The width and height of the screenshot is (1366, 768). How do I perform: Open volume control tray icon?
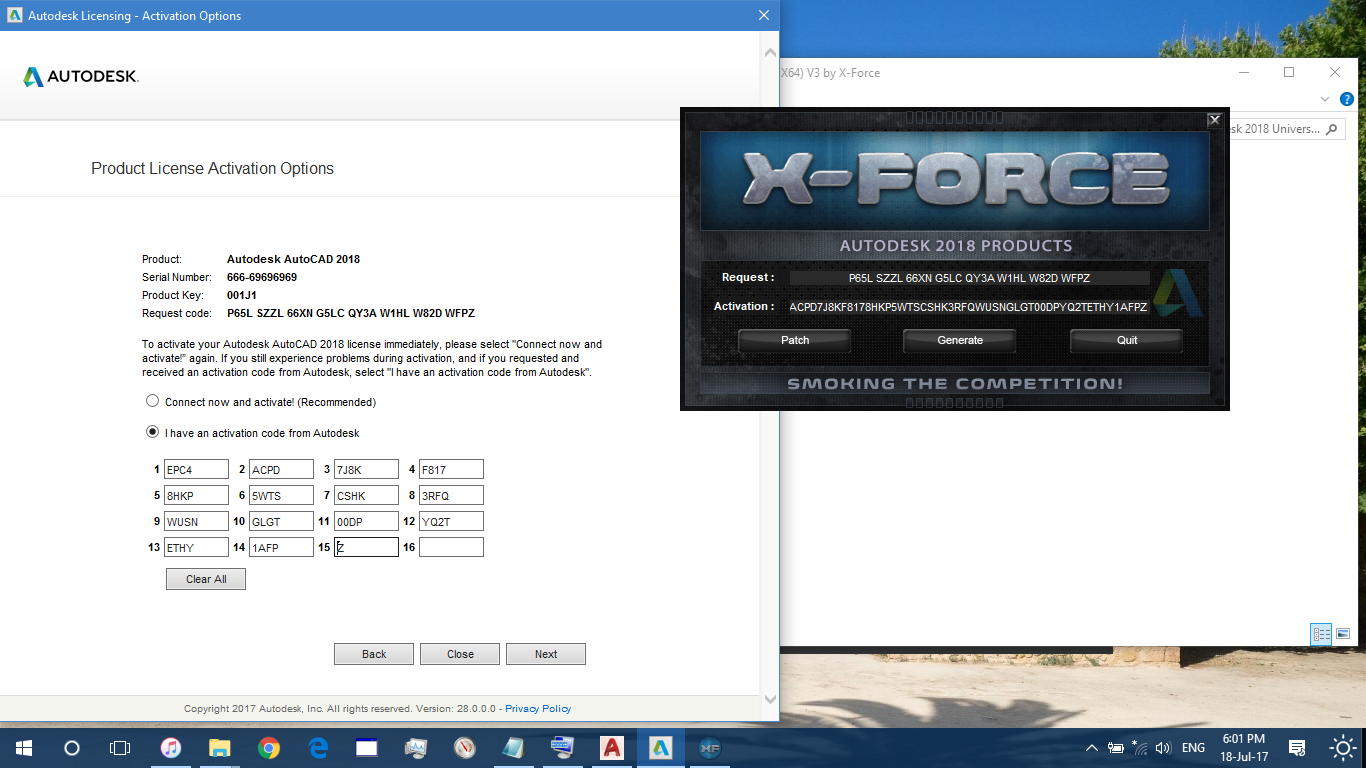[x=1163, y=748]
